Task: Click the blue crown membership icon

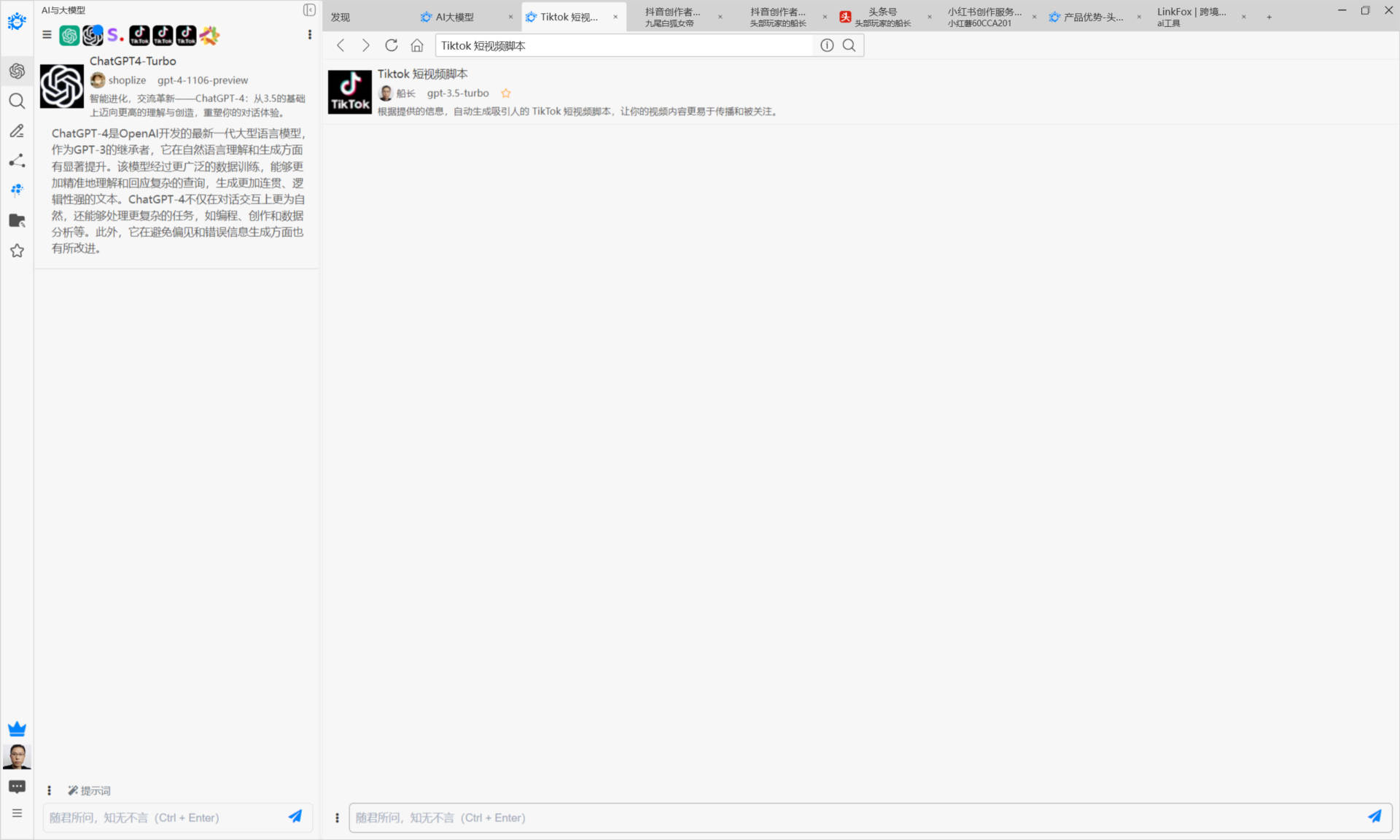Action: point(17,728)
